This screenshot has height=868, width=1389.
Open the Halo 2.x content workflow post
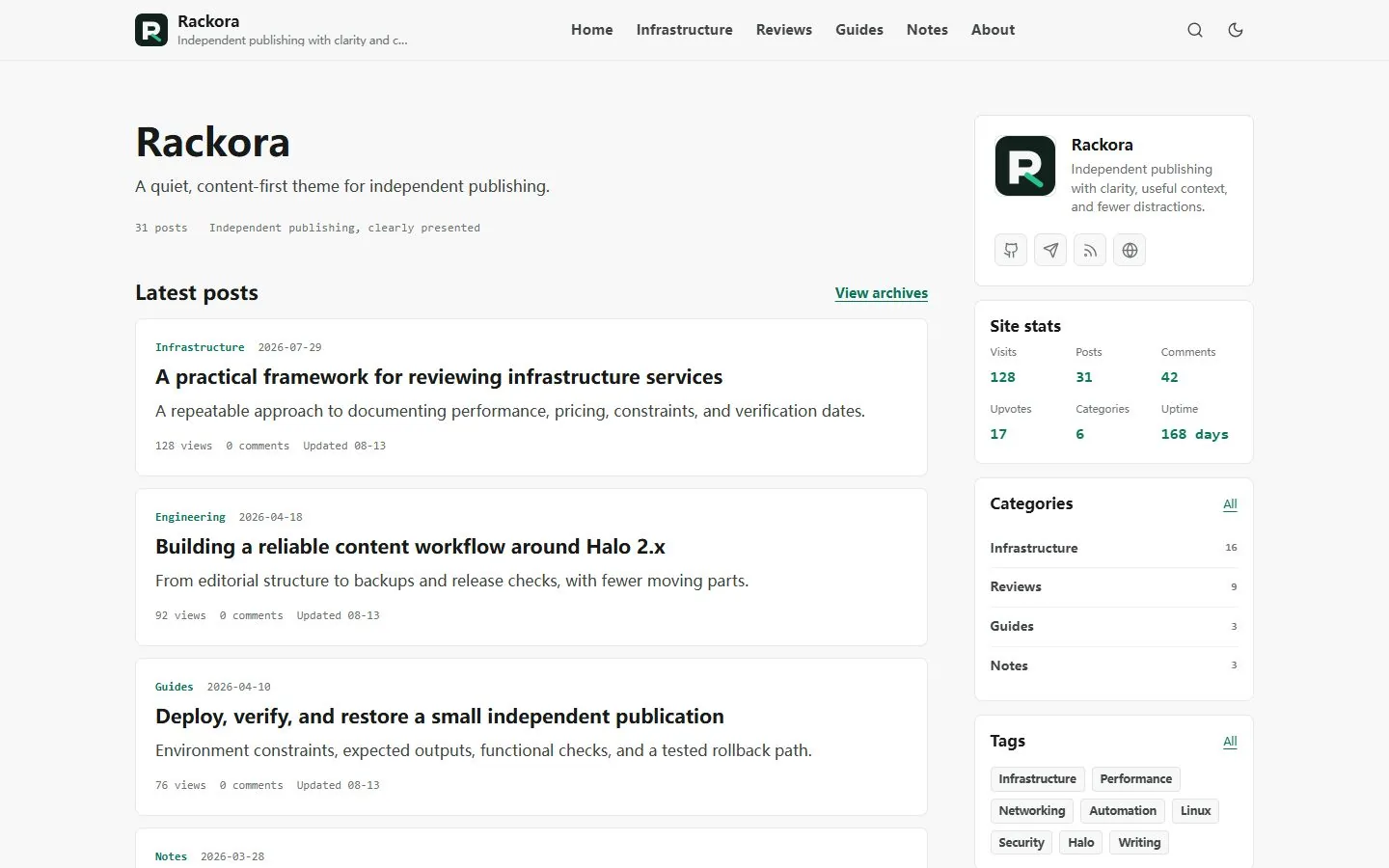410,547
